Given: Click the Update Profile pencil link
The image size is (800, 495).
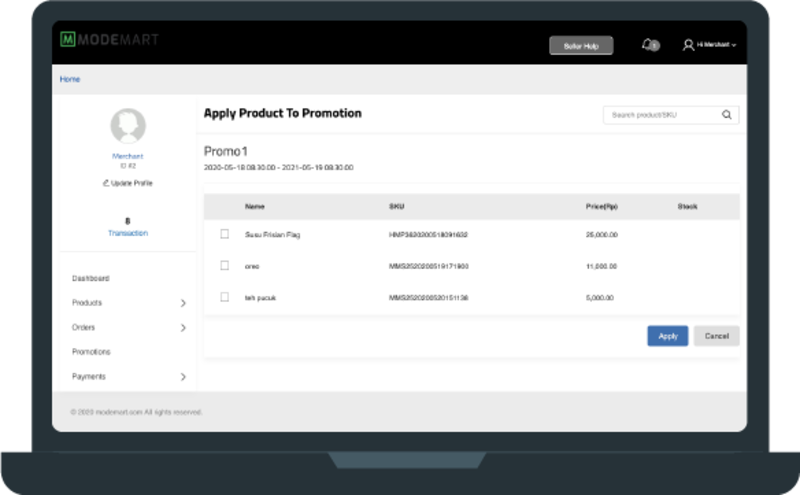Looking at the screenshot, I should [x=128, y=183].
